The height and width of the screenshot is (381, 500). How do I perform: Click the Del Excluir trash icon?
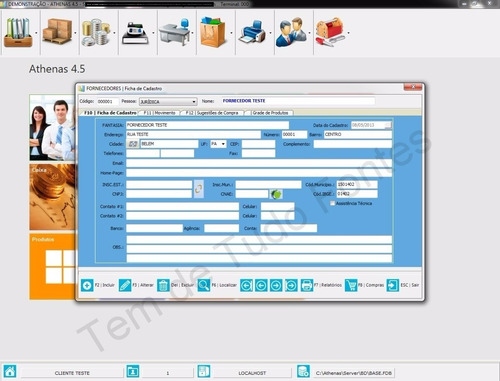click(x=163, y=285)
